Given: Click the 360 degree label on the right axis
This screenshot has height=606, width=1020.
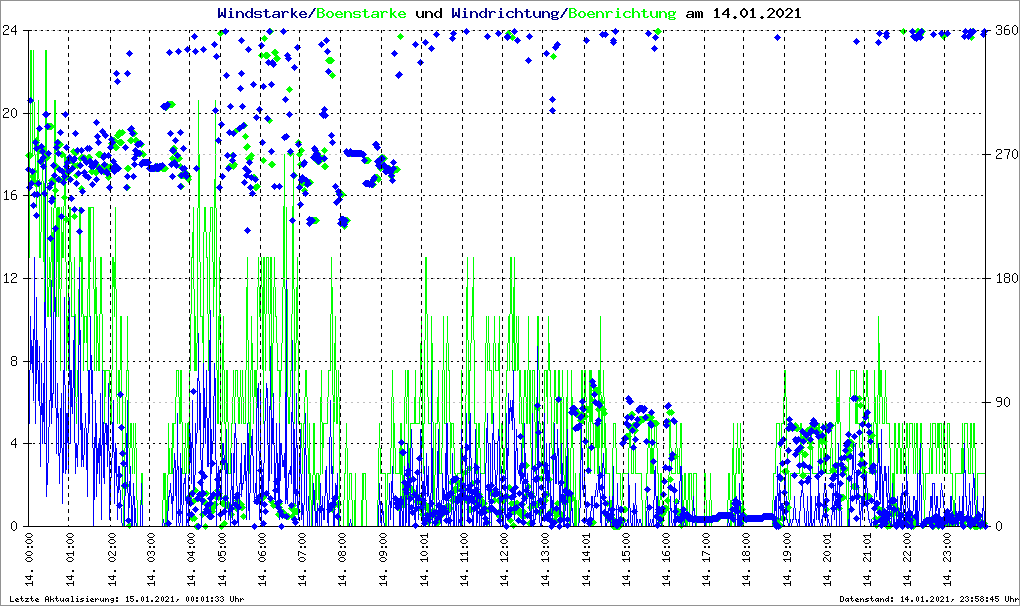Looking at the screenshot, I should point(1005,30).
